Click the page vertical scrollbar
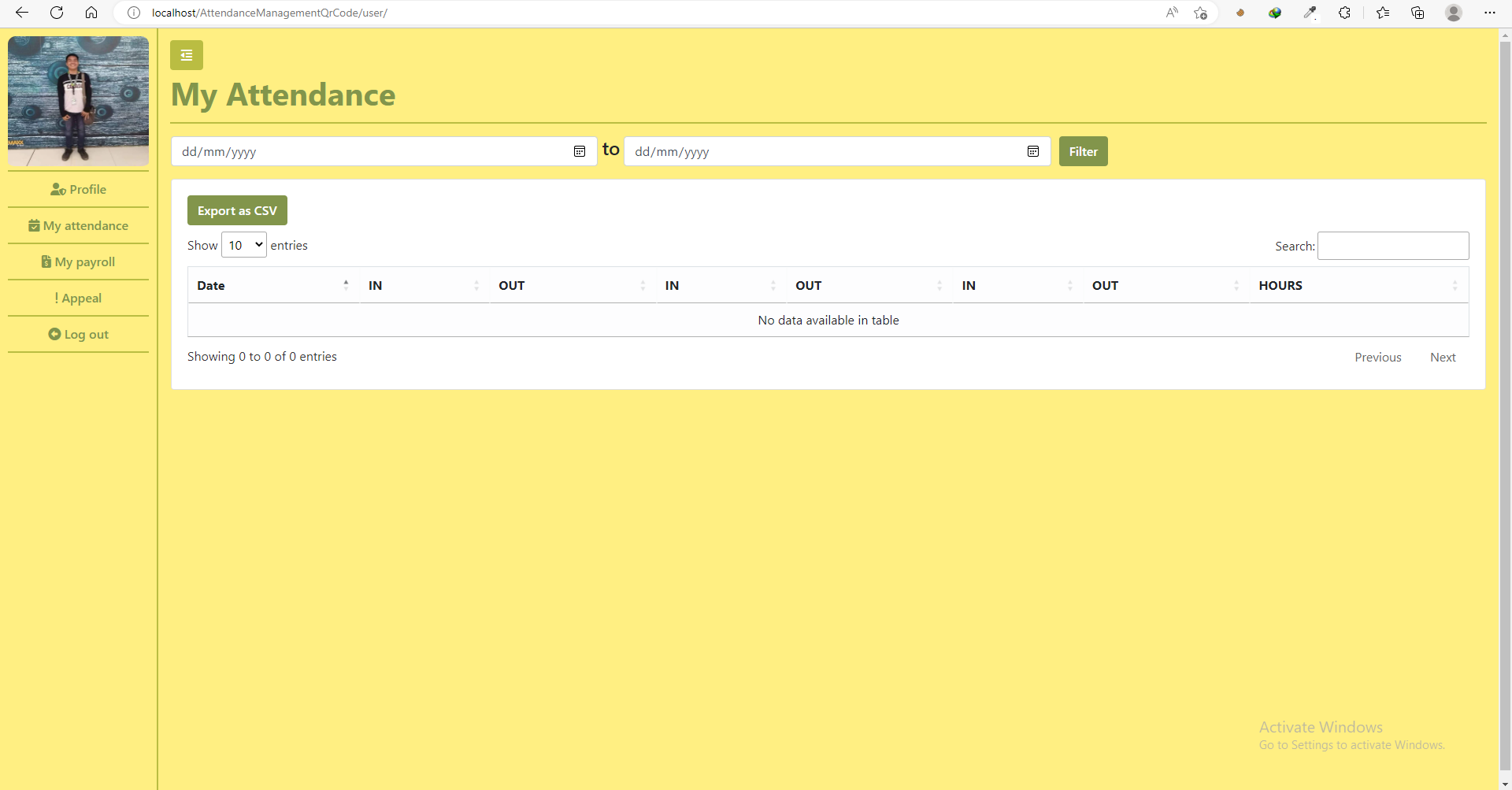1512x790 pixels. pyautogui.click(x=1505, y=405)
